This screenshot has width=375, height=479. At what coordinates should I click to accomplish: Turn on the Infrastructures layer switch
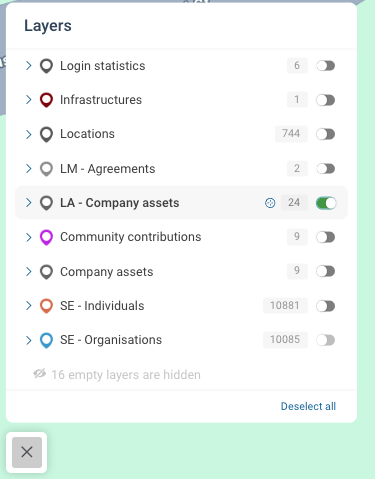[x=326, y=100]
